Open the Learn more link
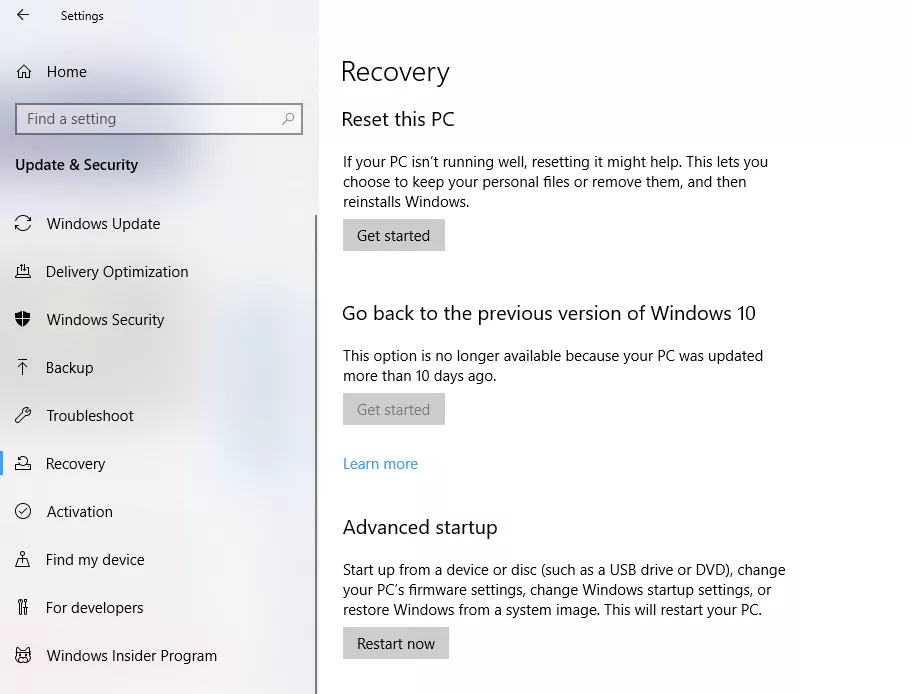 pos(380,464)
